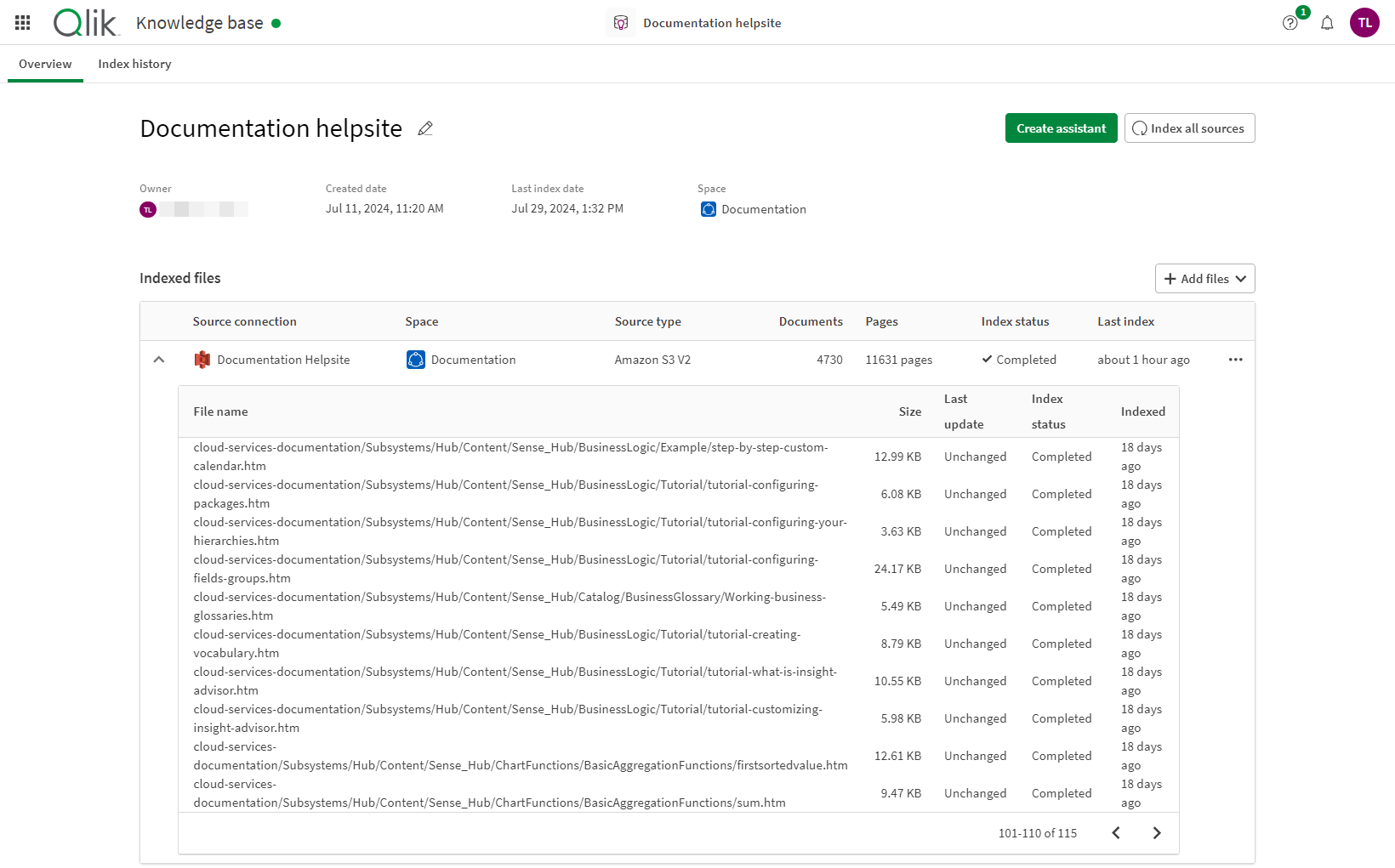1395x868 pixels.
Task: Click the about 1 hour ago value
Action: point(1143,360)
